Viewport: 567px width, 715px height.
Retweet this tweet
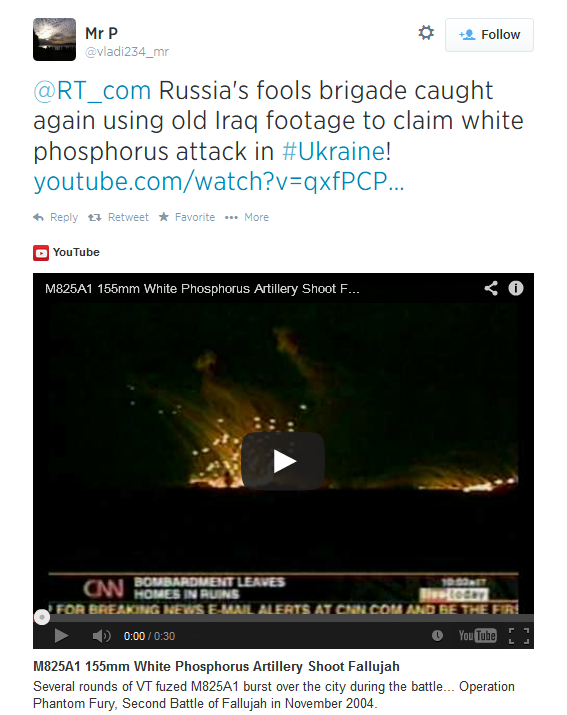pos(119,218)
